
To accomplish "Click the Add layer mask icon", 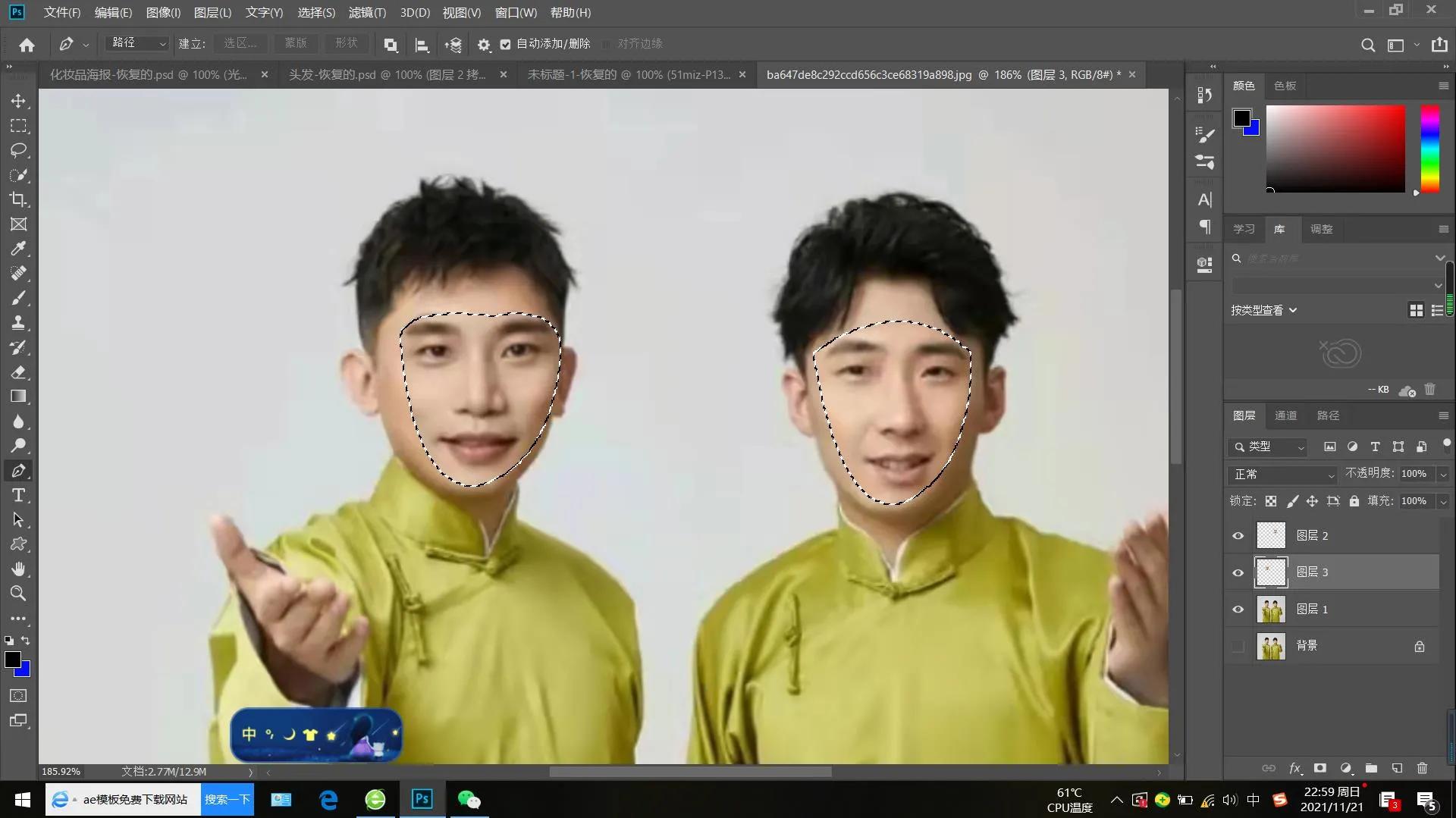I will click(x=1320, y=768).
